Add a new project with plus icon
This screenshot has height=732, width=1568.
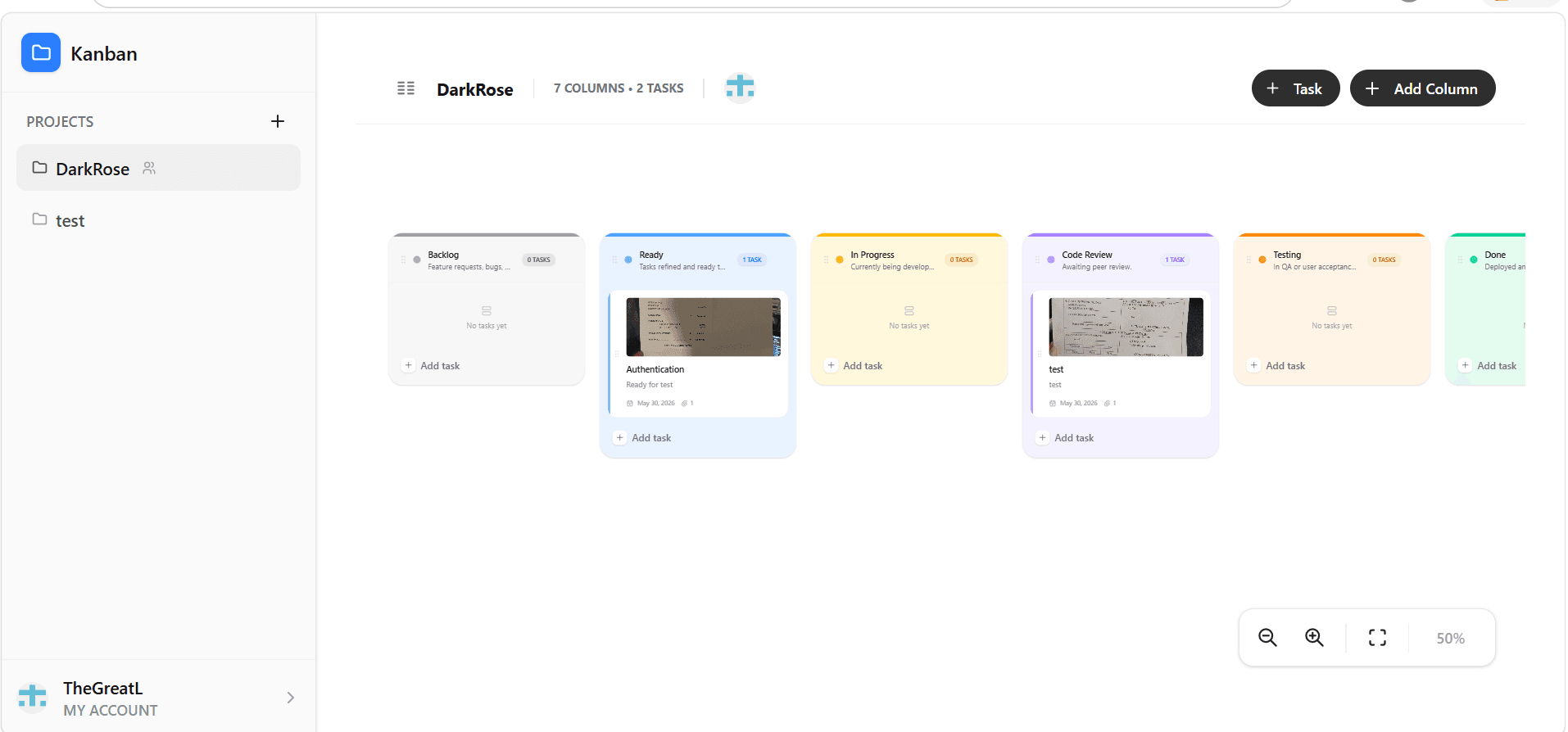[278, 121]
